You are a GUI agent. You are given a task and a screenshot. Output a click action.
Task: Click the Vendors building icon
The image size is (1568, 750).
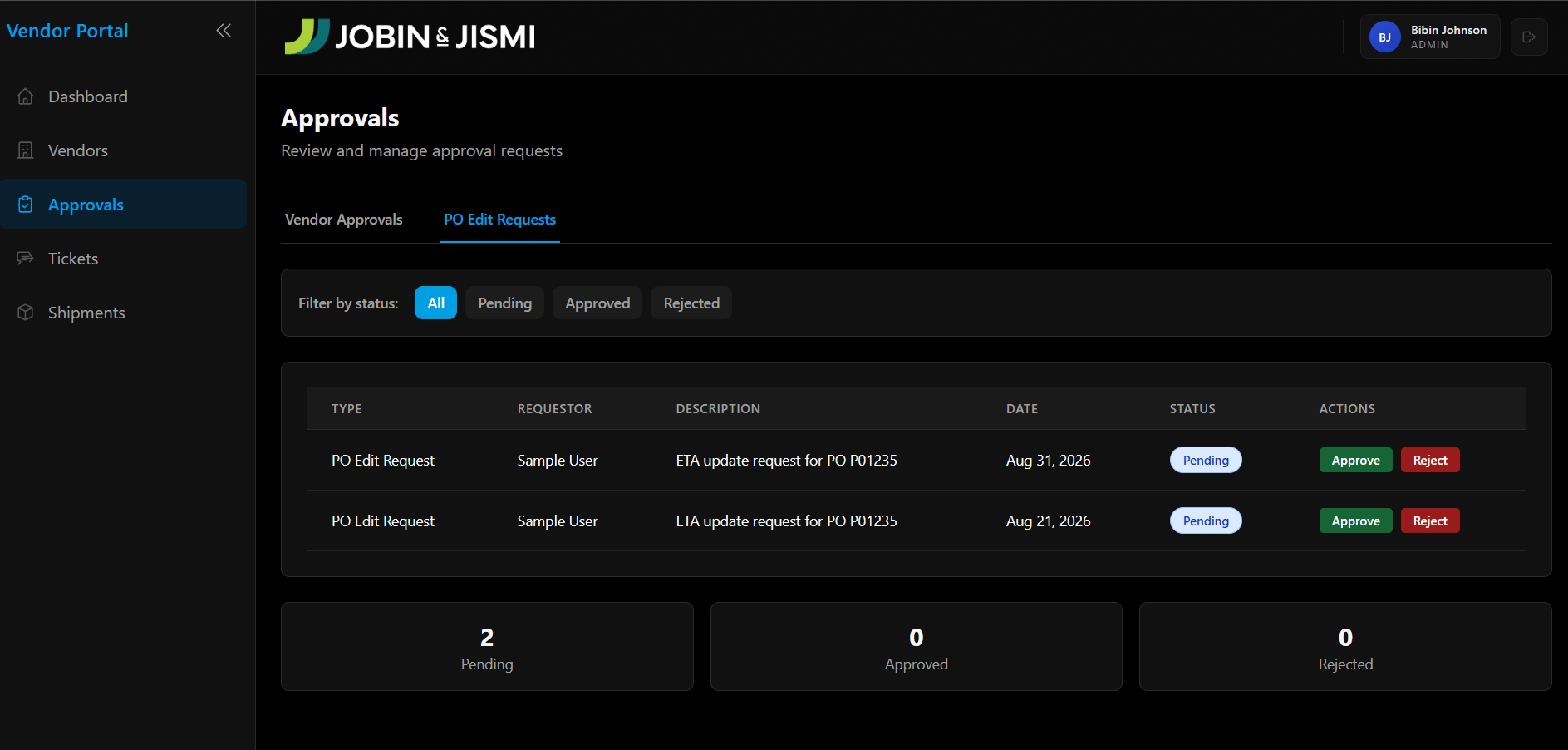point(26,150)
